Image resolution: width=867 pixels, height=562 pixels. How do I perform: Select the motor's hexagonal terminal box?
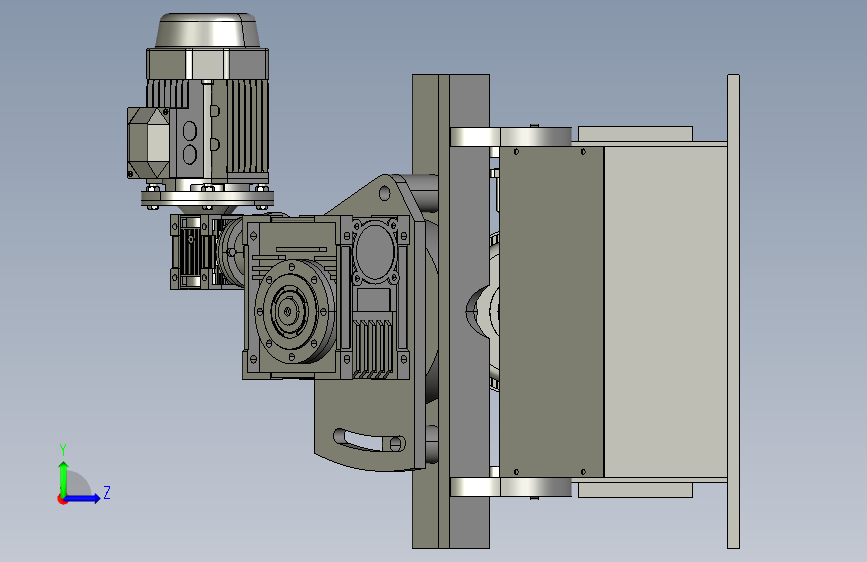coord(148,143)
